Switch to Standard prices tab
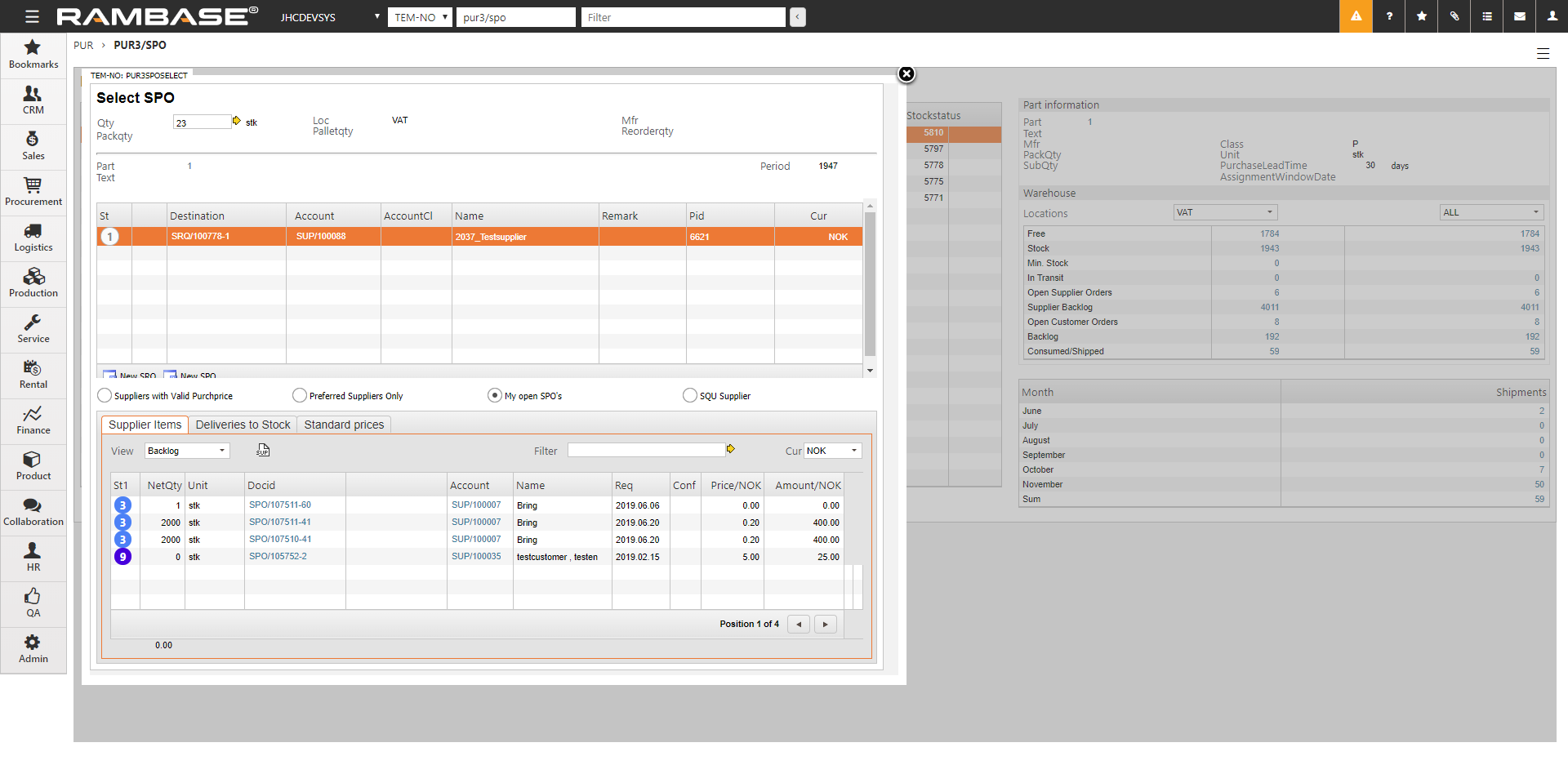The width and height of the screenshot is (1568, 765). pyautogui.click(x=344, y=425)
